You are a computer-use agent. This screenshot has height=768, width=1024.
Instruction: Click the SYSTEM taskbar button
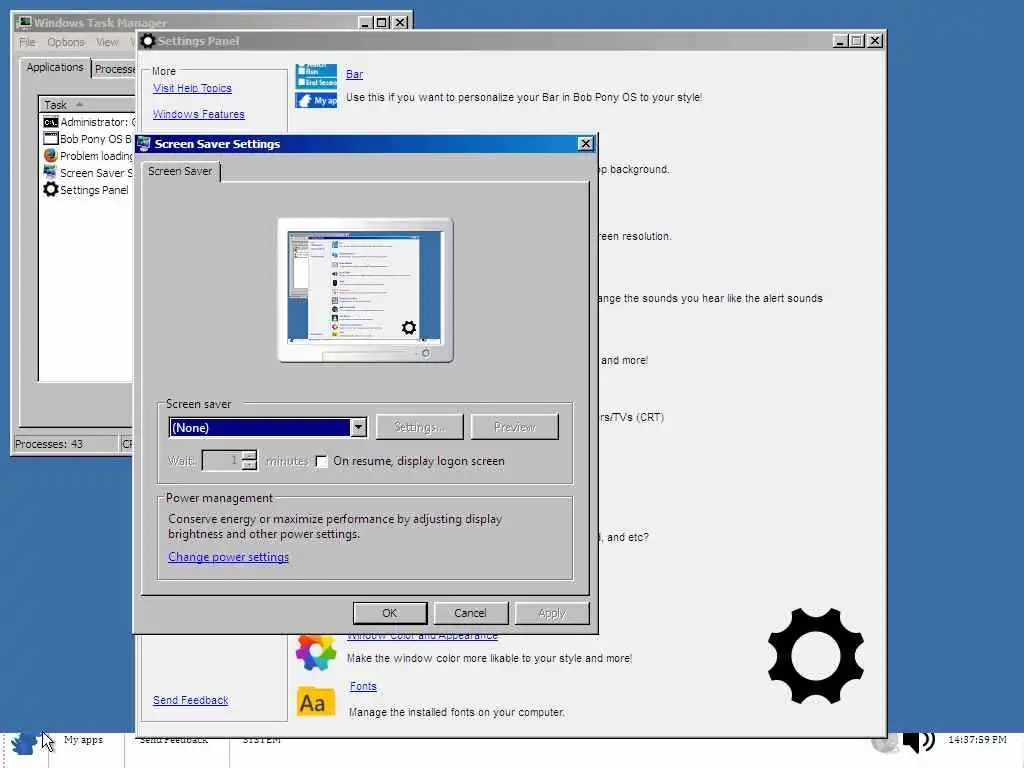click(262, 739)
